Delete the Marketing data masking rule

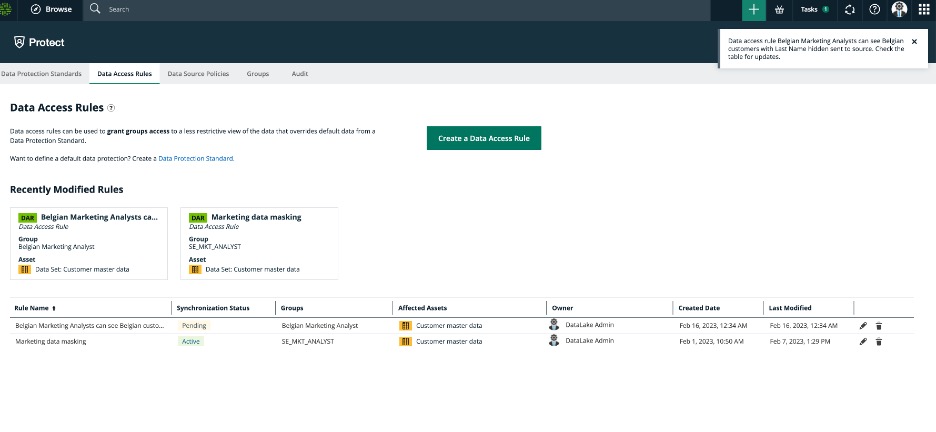pos(879,342)
